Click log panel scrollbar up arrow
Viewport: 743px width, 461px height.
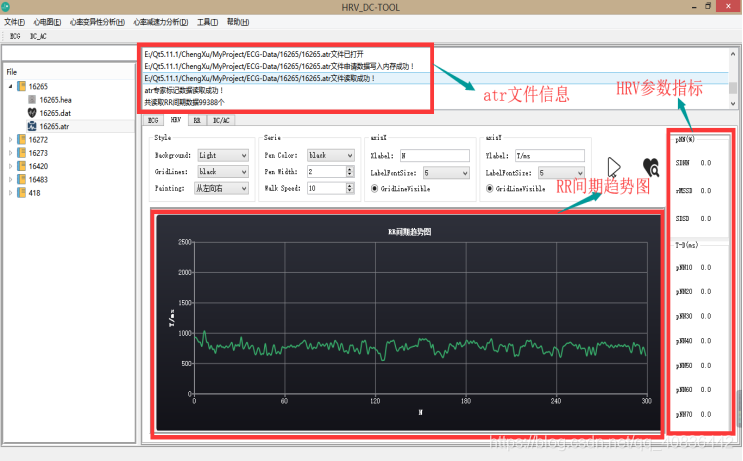coord(733,54)
